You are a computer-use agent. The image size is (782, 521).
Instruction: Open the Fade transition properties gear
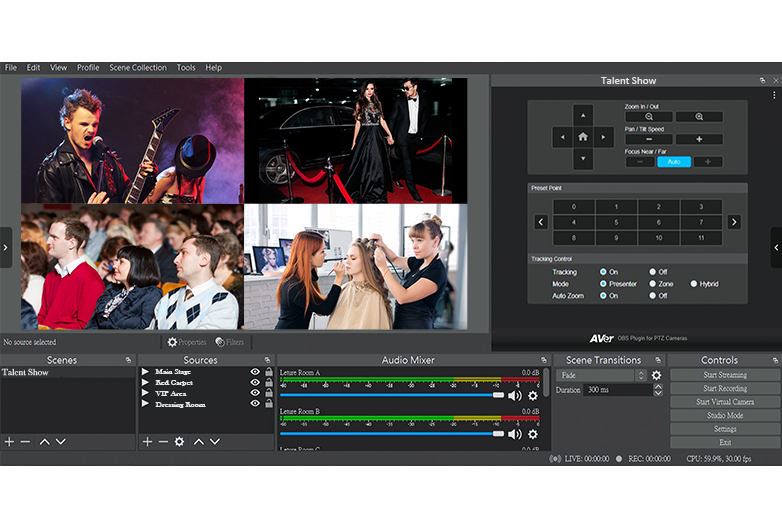pyautogui.click(x=657, y=375)
